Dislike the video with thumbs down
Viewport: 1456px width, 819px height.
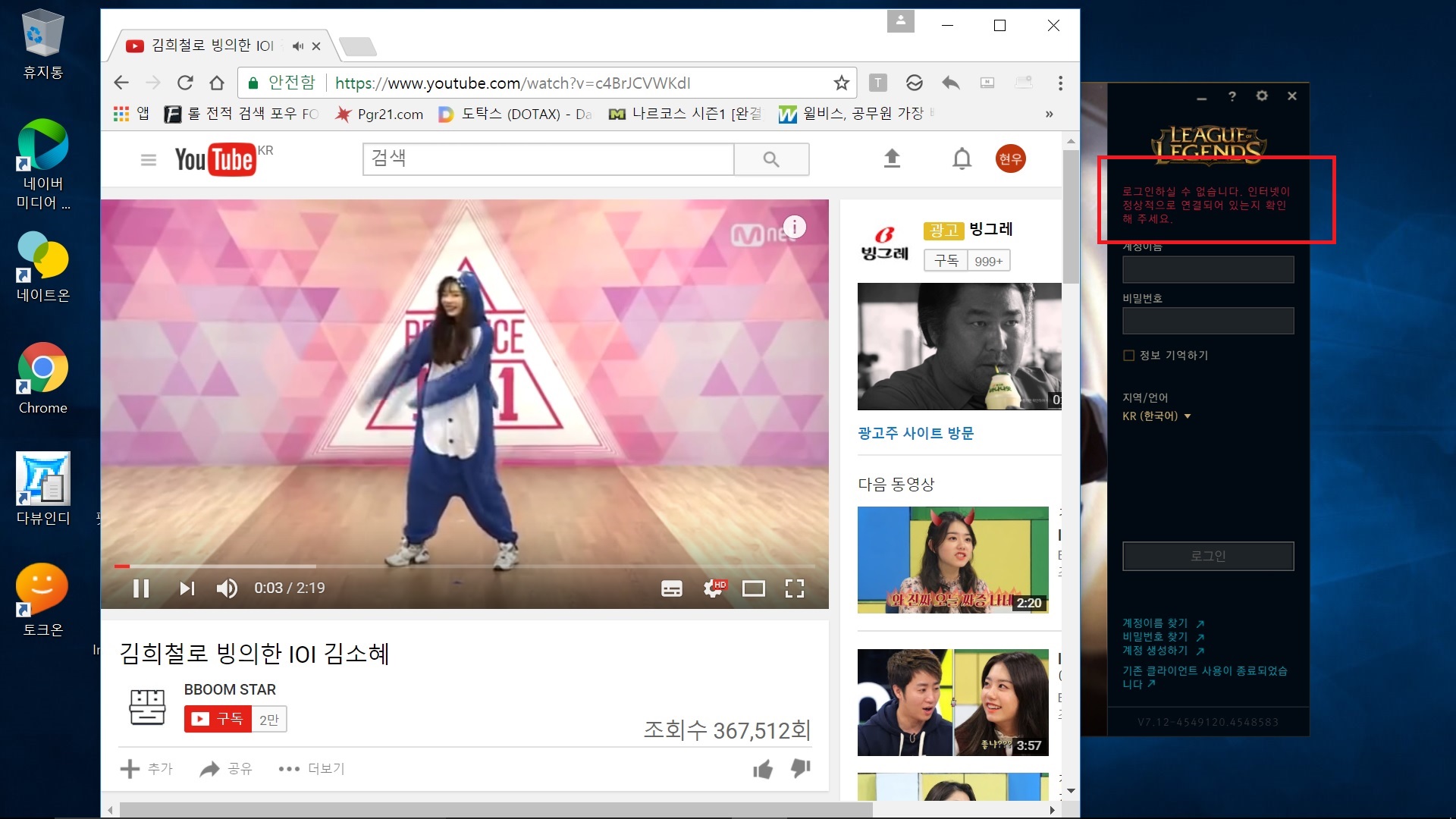pyautogui.click(x=801, y=768)
